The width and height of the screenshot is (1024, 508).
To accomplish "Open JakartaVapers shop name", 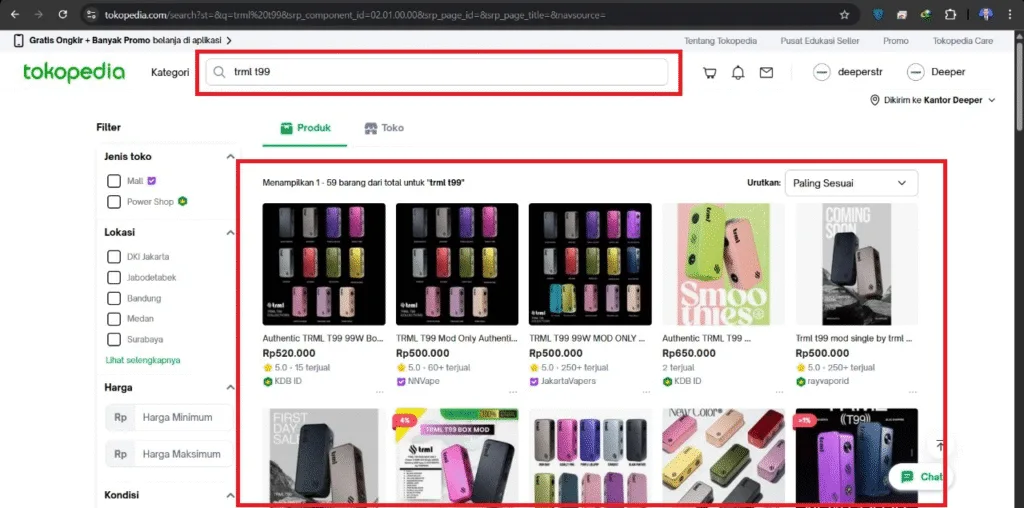I will point(568,381).
